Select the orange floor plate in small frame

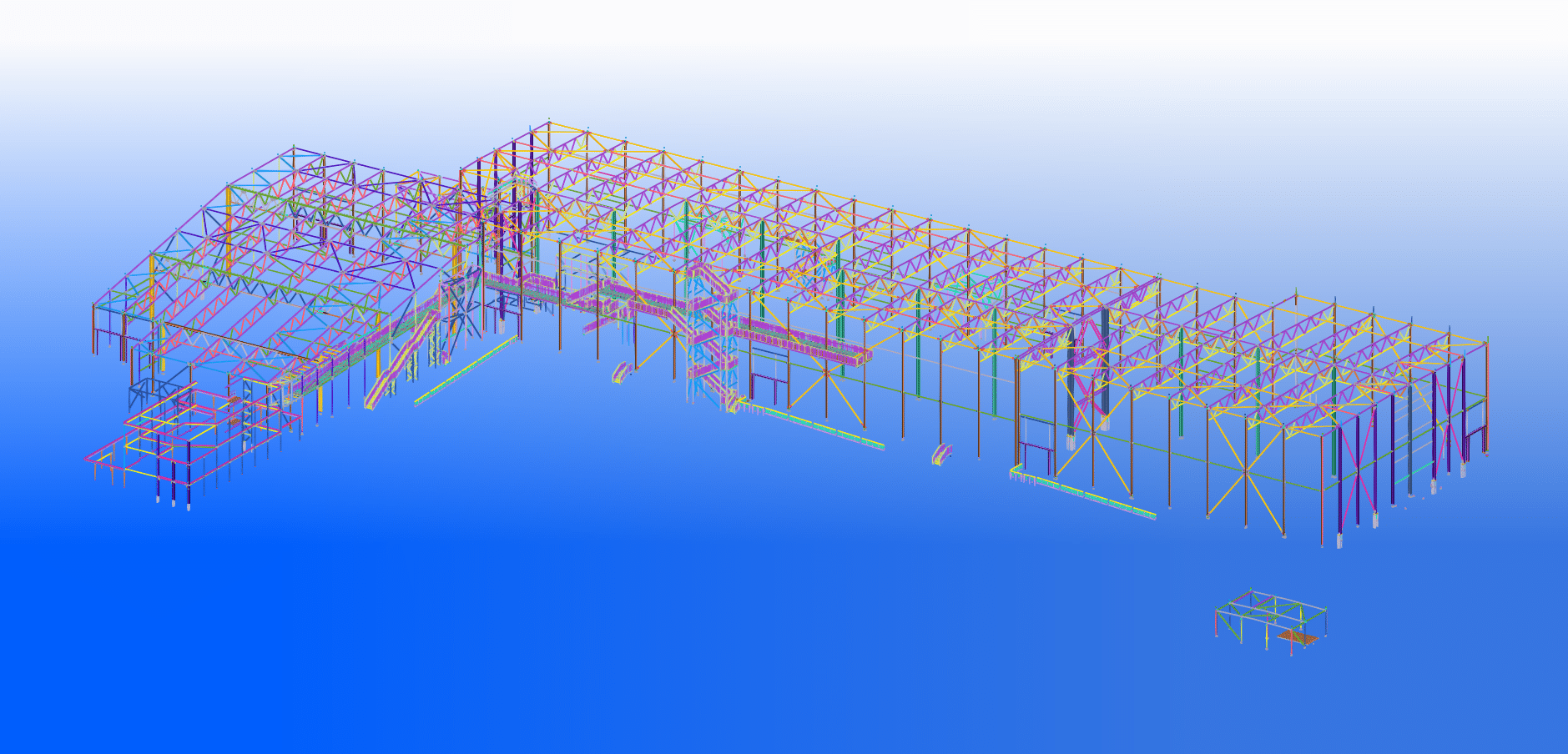1298,638
